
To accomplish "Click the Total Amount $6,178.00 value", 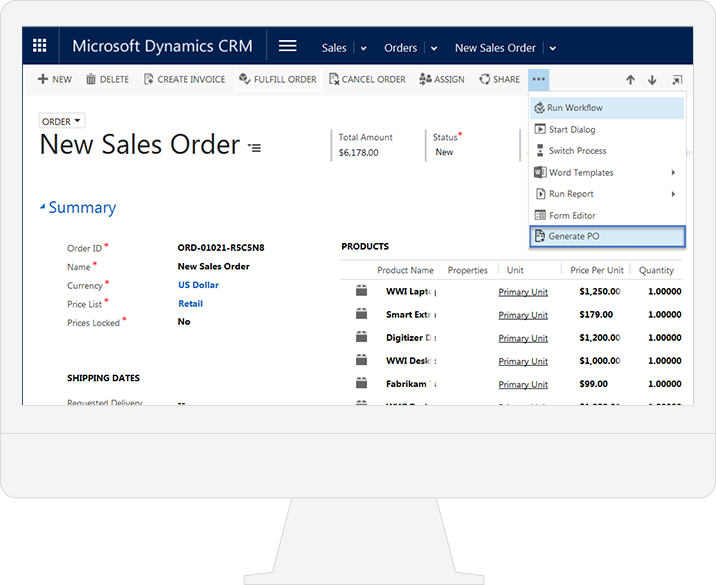I will point(358,153).
